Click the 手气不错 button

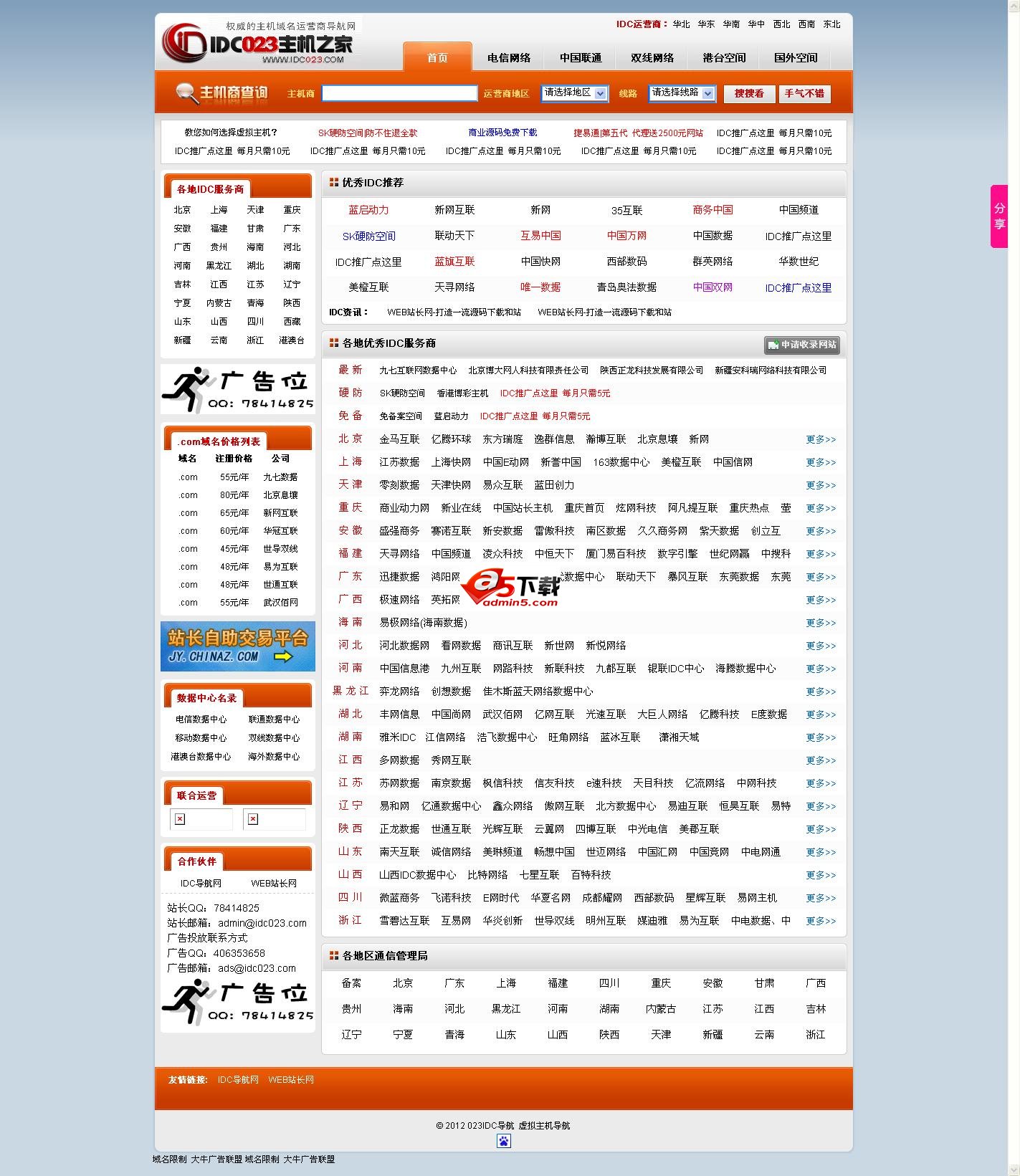(x=804, y=94)
